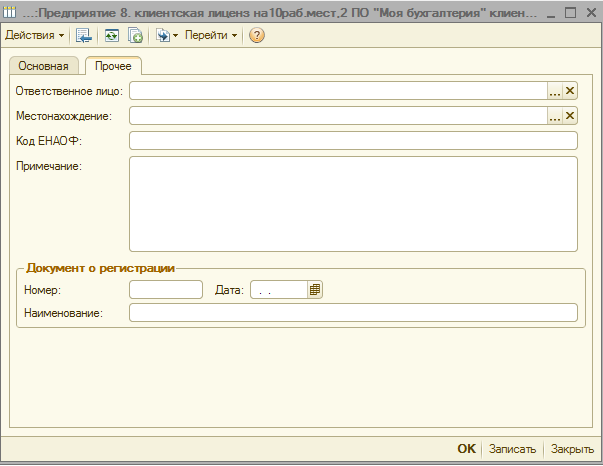603x466 pixels.
Task: Open selection for Местонахождение via ellipsis button
Action: [x=555, y=116]
